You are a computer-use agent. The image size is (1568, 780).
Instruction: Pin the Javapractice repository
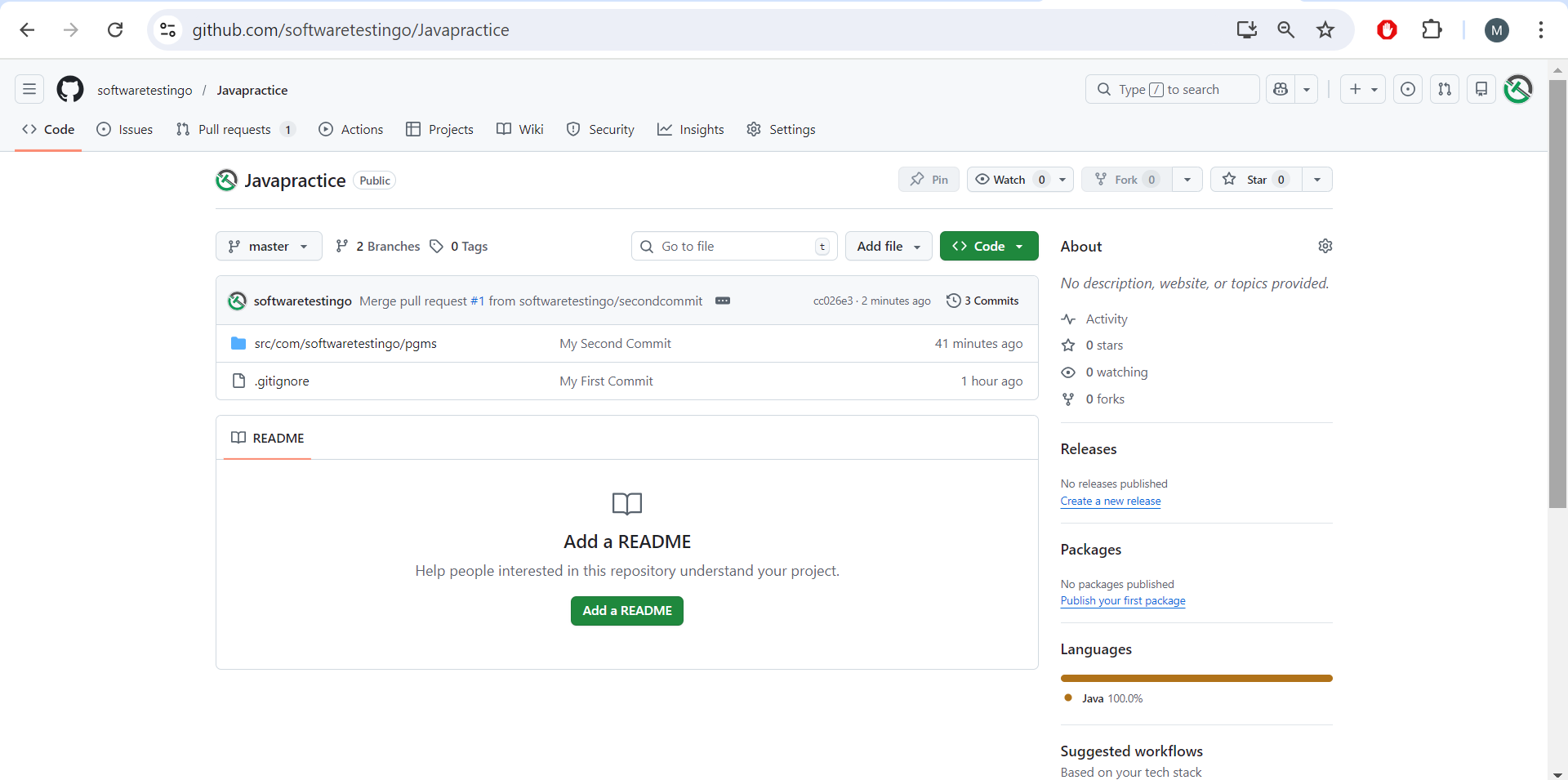[x=929, y=180]
